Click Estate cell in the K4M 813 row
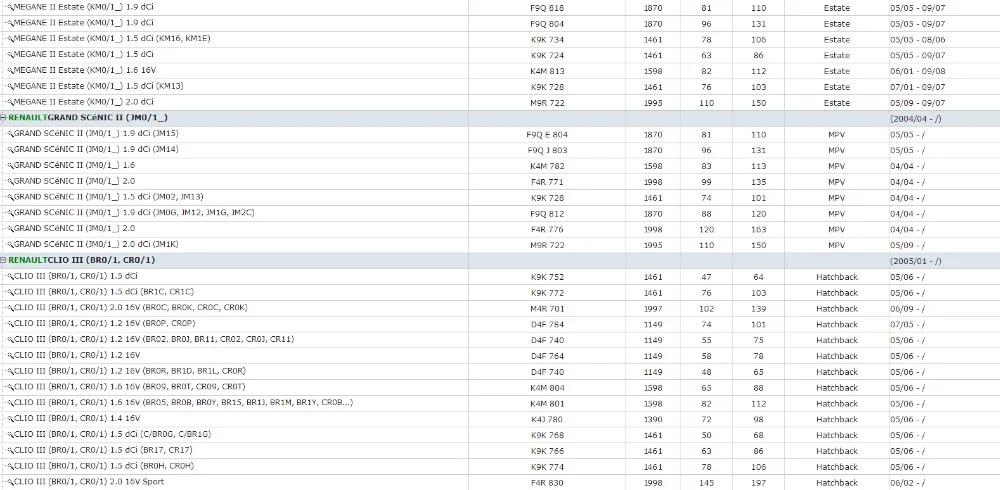This screenshot has width=1000, height=490. 837,71
